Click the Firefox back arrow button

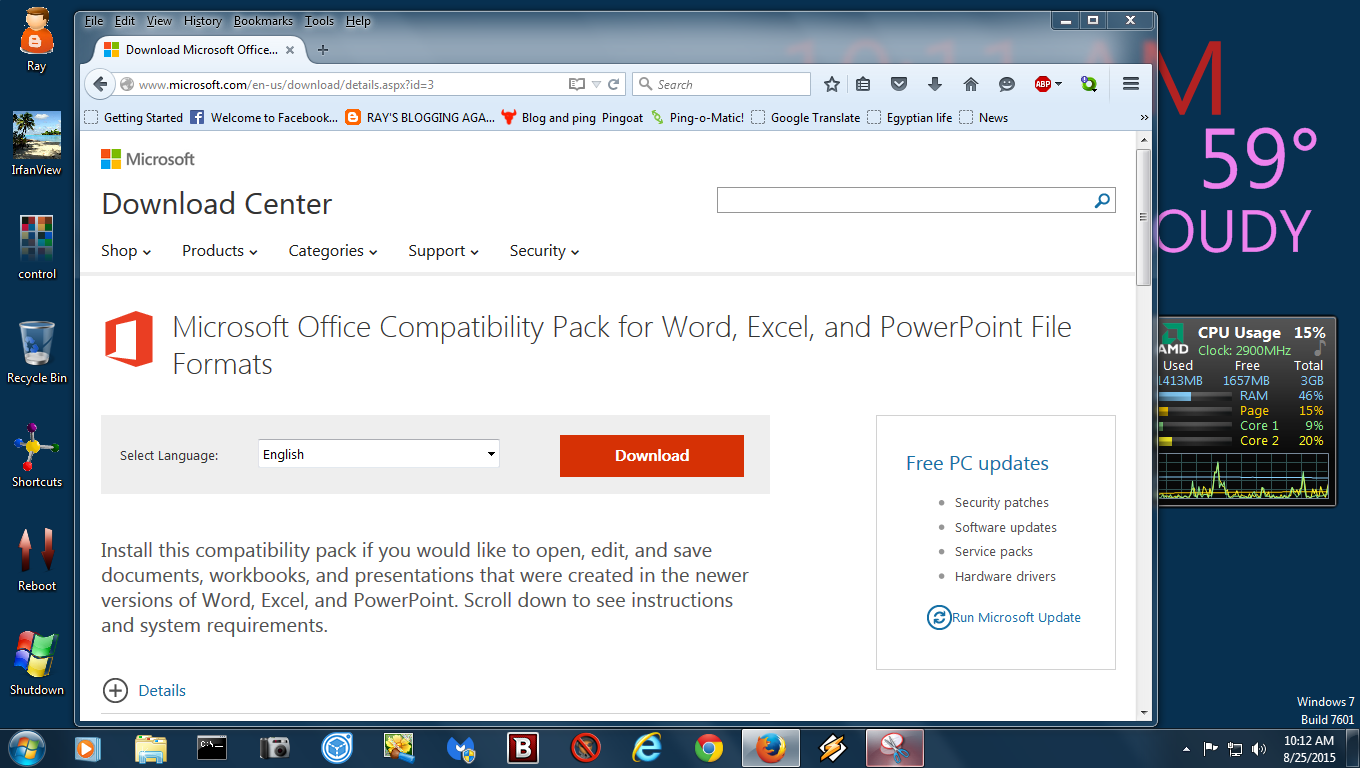pyautogui.click(x=99, y=84)
